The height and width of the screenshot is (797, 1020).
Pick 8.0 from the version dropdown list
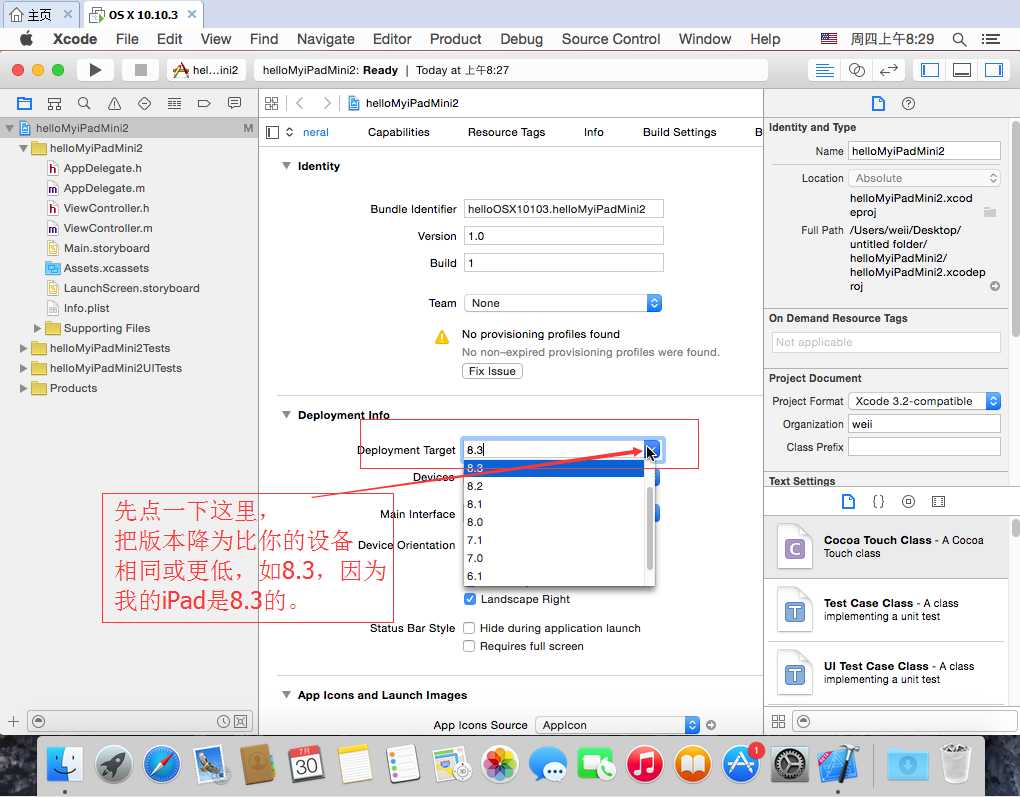[x=554, y=522]
